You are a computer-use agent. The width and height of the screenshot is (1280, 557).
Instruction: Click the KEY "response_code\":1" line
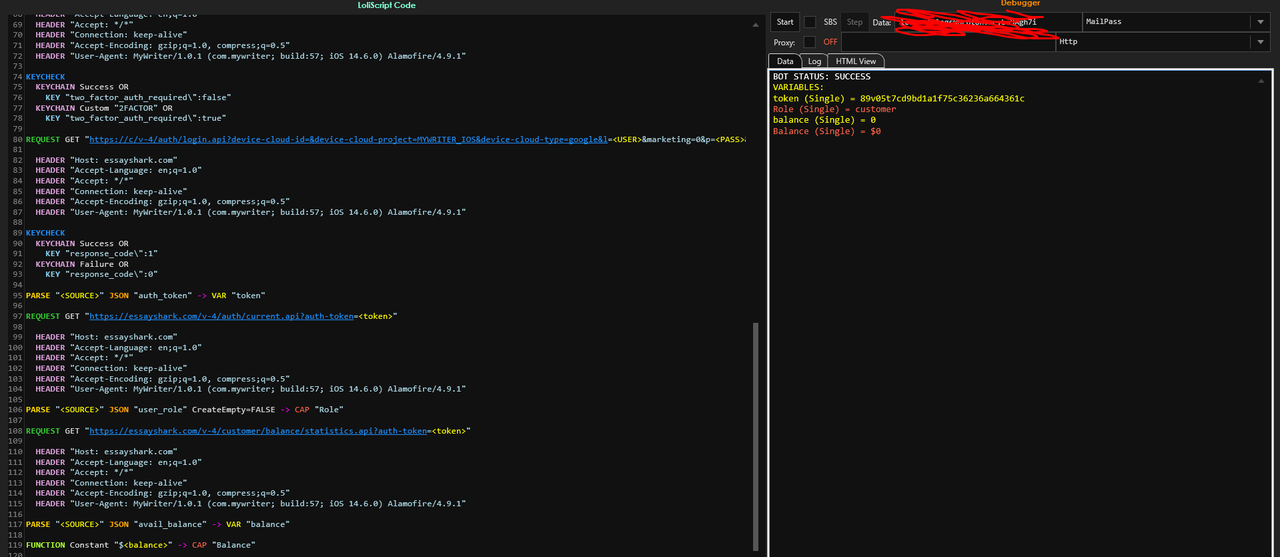(101, 254)
